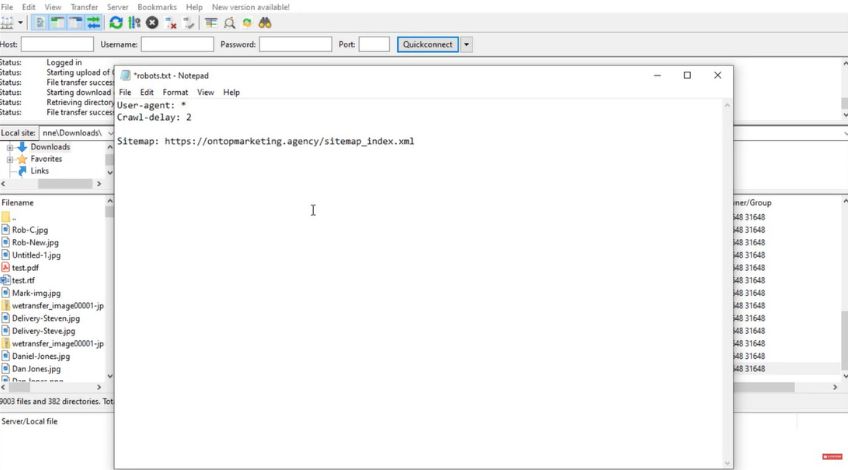The height and width of the screenshot is (470, 848).
Task: Click Notepad's scroll down arrow
Action: [x=727, y=464]
